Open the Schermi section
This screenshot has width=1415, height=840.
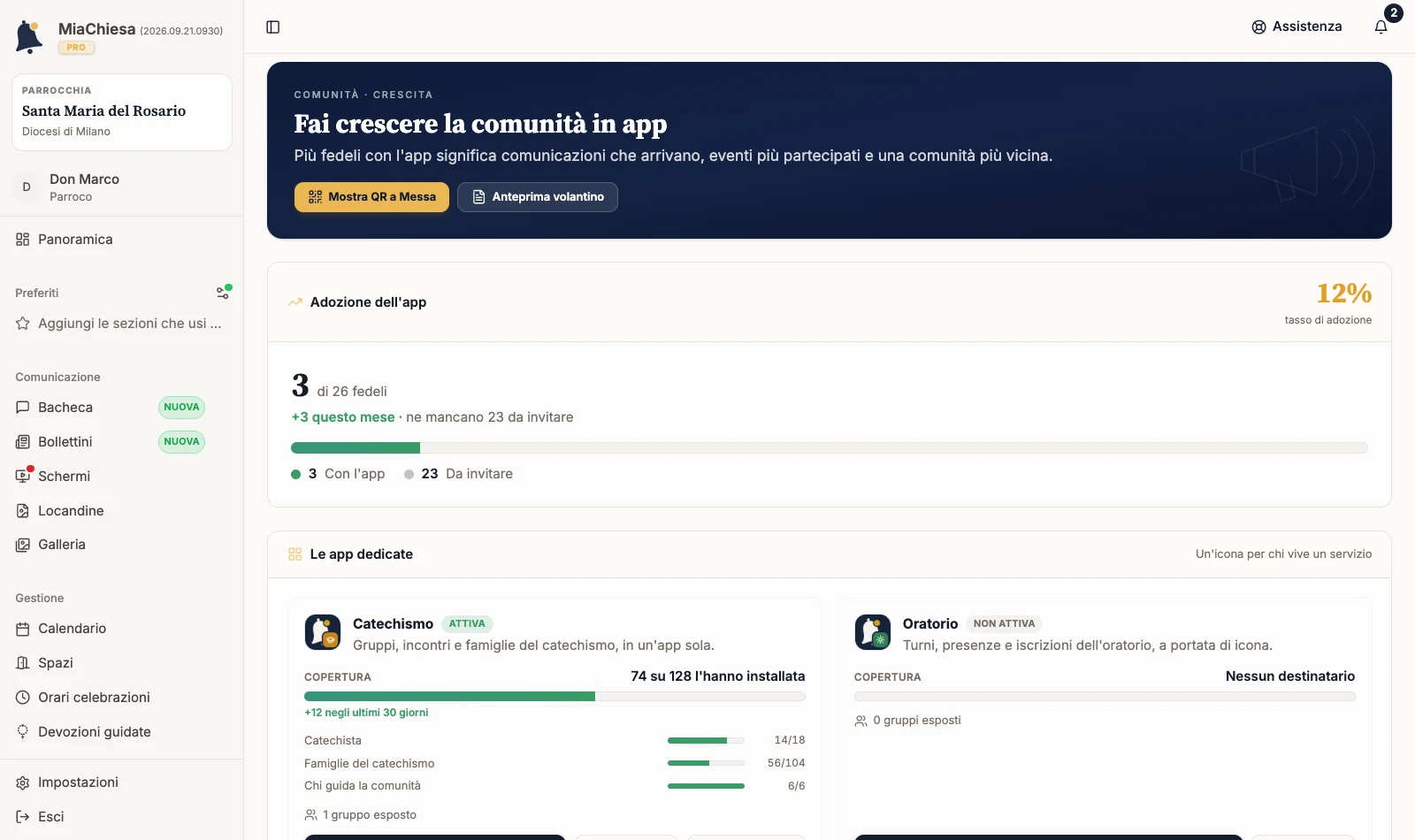122,477
